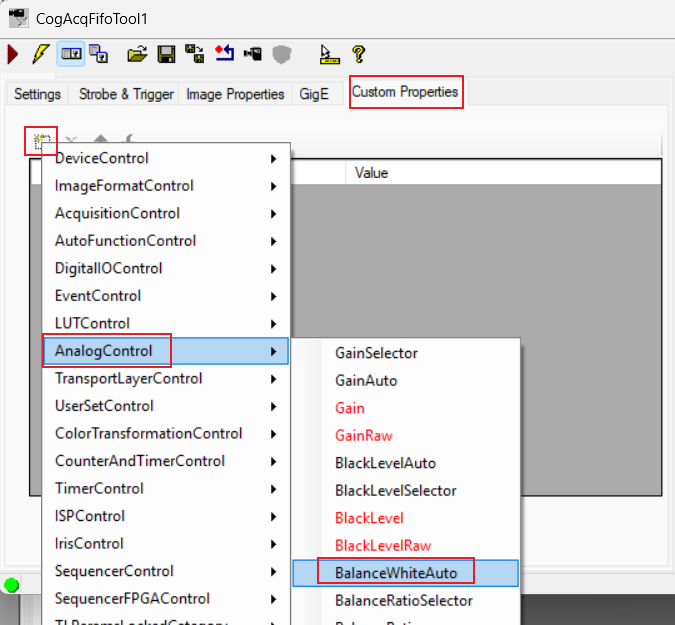
Task: Toggle tooltips with the cursor-ruler icon
Action: click(x=329, y=55)
